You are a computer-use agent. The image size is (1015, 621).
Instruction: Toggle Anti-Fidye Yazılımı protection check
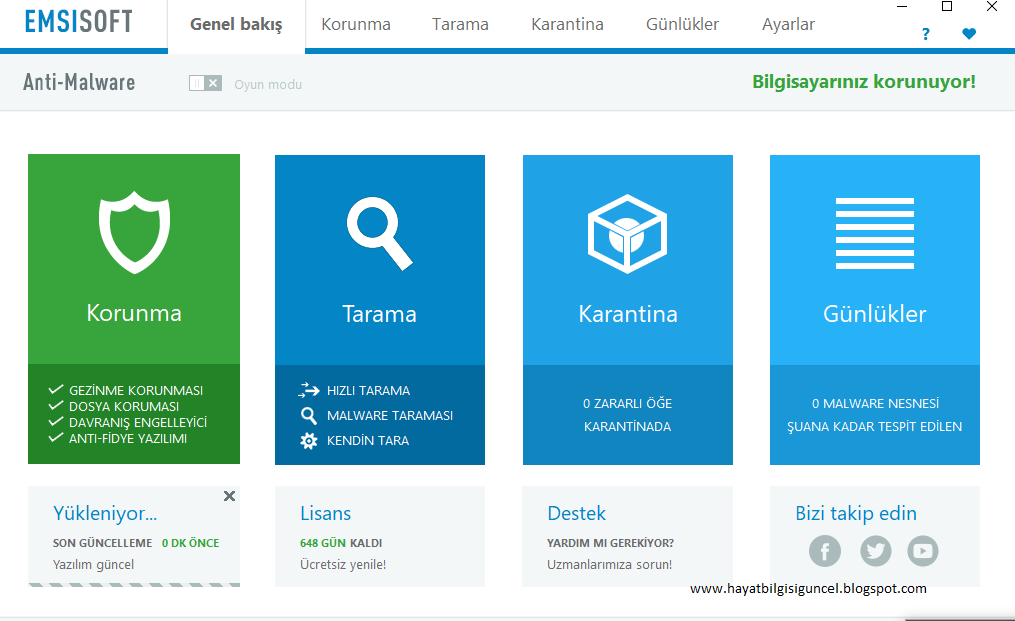pos(57,438)
